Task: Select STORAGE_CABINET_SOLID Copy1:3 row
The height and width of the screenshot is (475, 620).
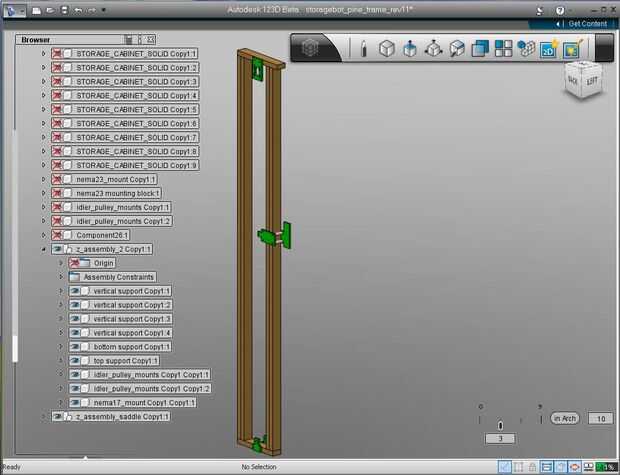Action: (x=125, y=81)
